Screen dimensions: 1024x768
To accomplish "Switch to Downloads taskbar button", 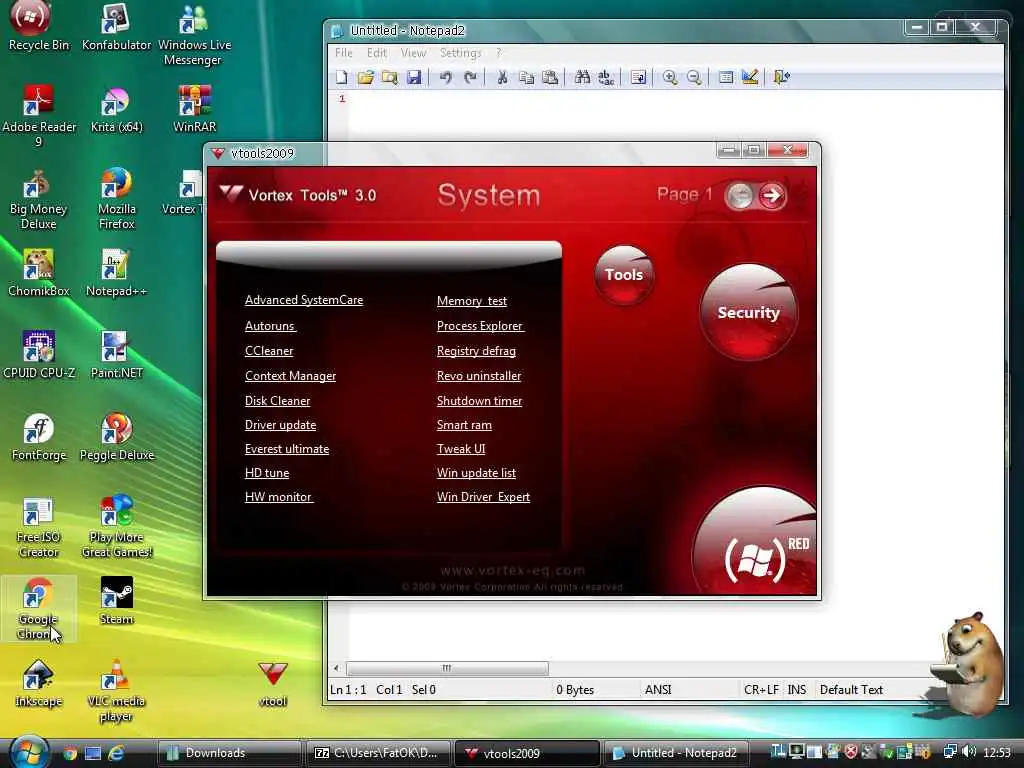I will 229,753.
